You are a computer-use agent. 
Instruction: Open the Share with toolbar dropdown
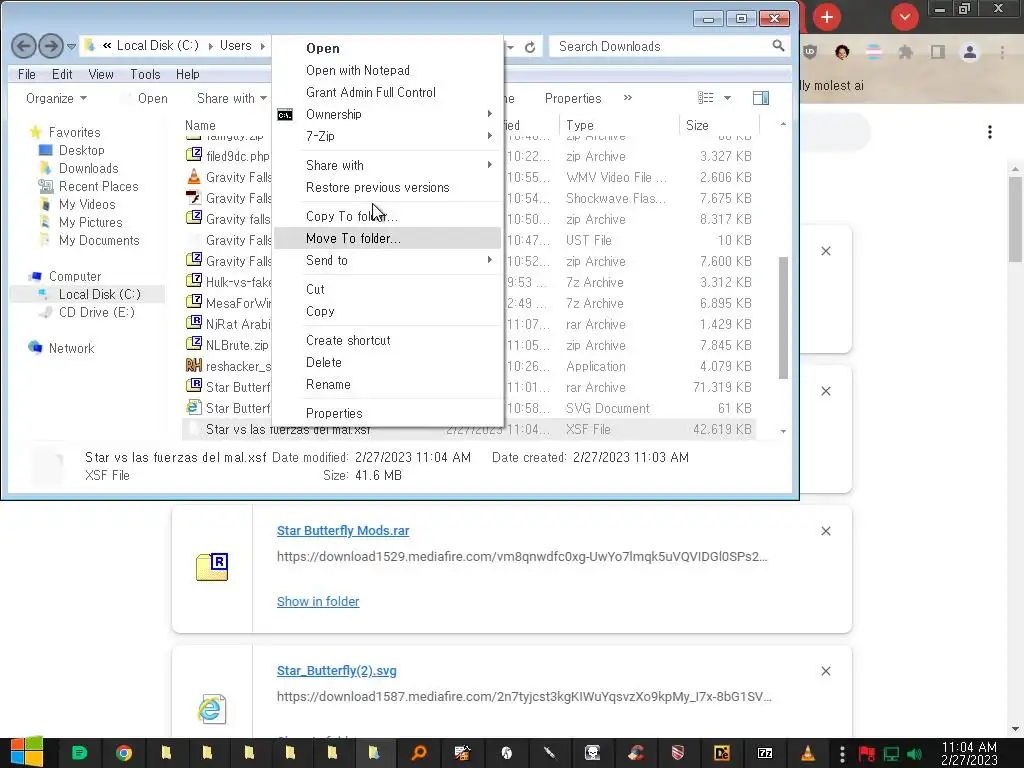pos(232,99)
